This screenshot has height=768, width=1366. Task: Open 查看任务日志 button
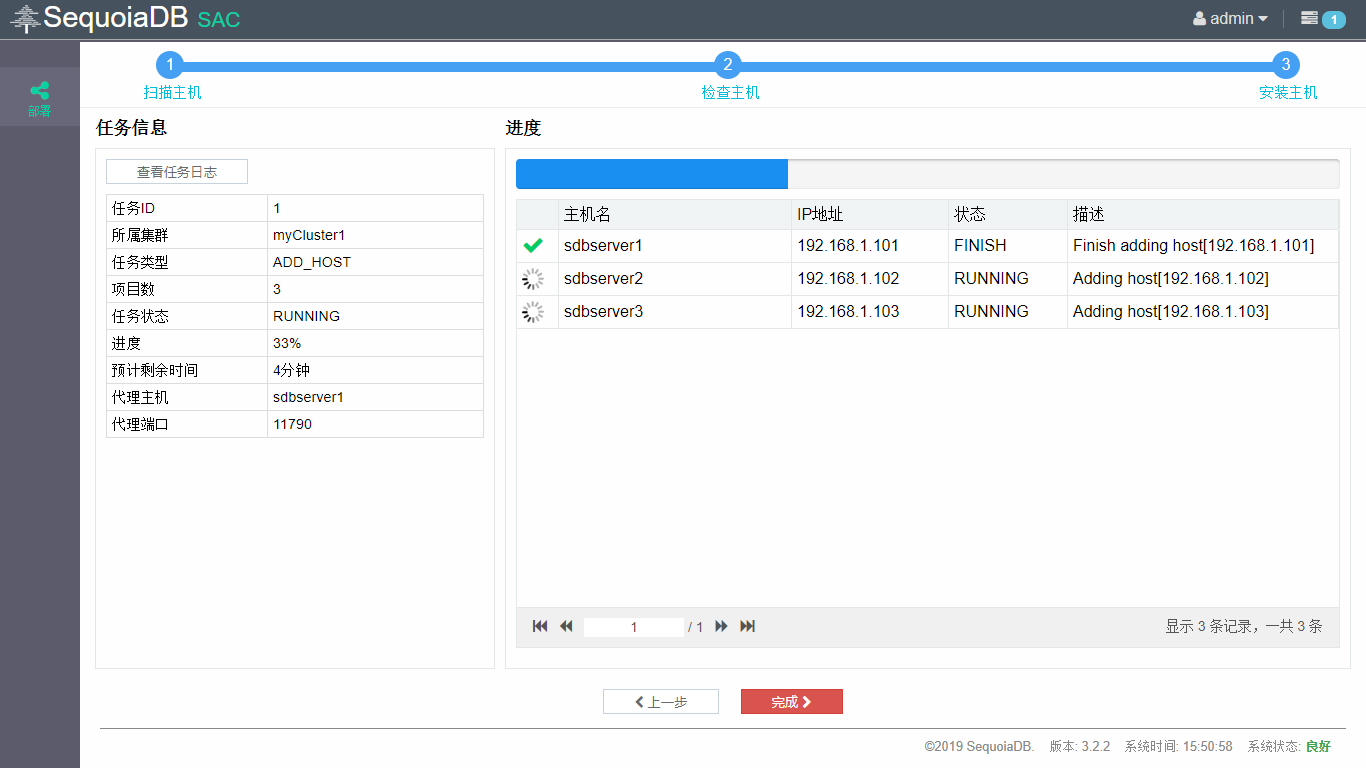[x=177, y=172]
